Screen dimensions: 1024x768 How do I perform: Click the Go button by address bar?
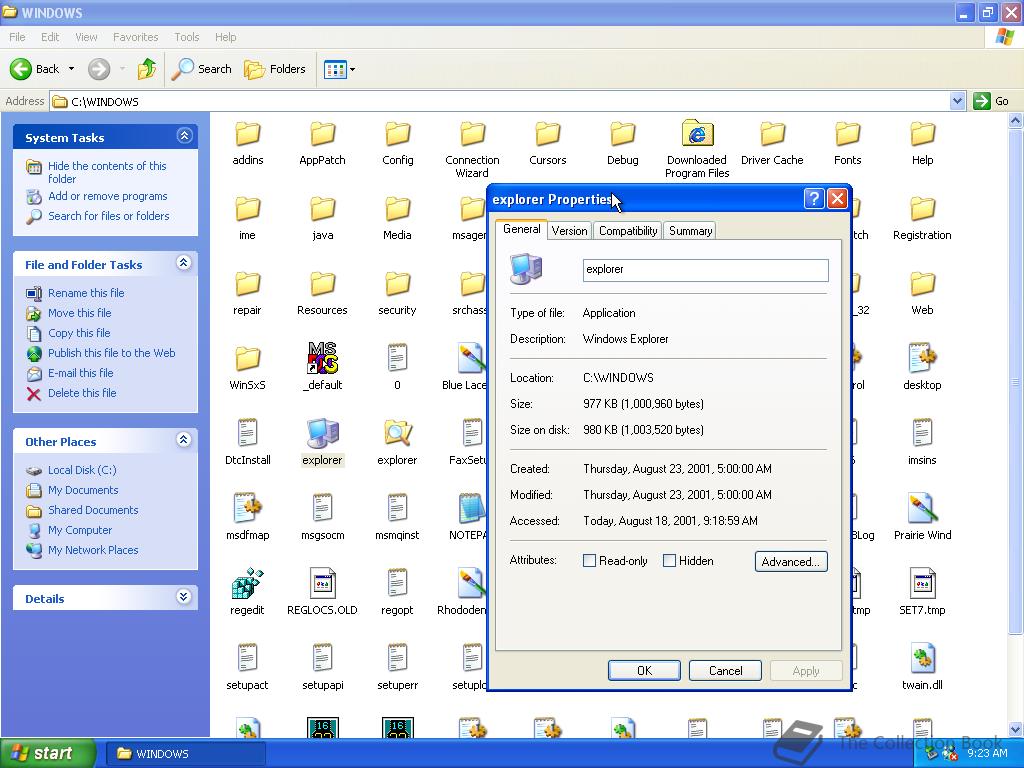point(991,101)
